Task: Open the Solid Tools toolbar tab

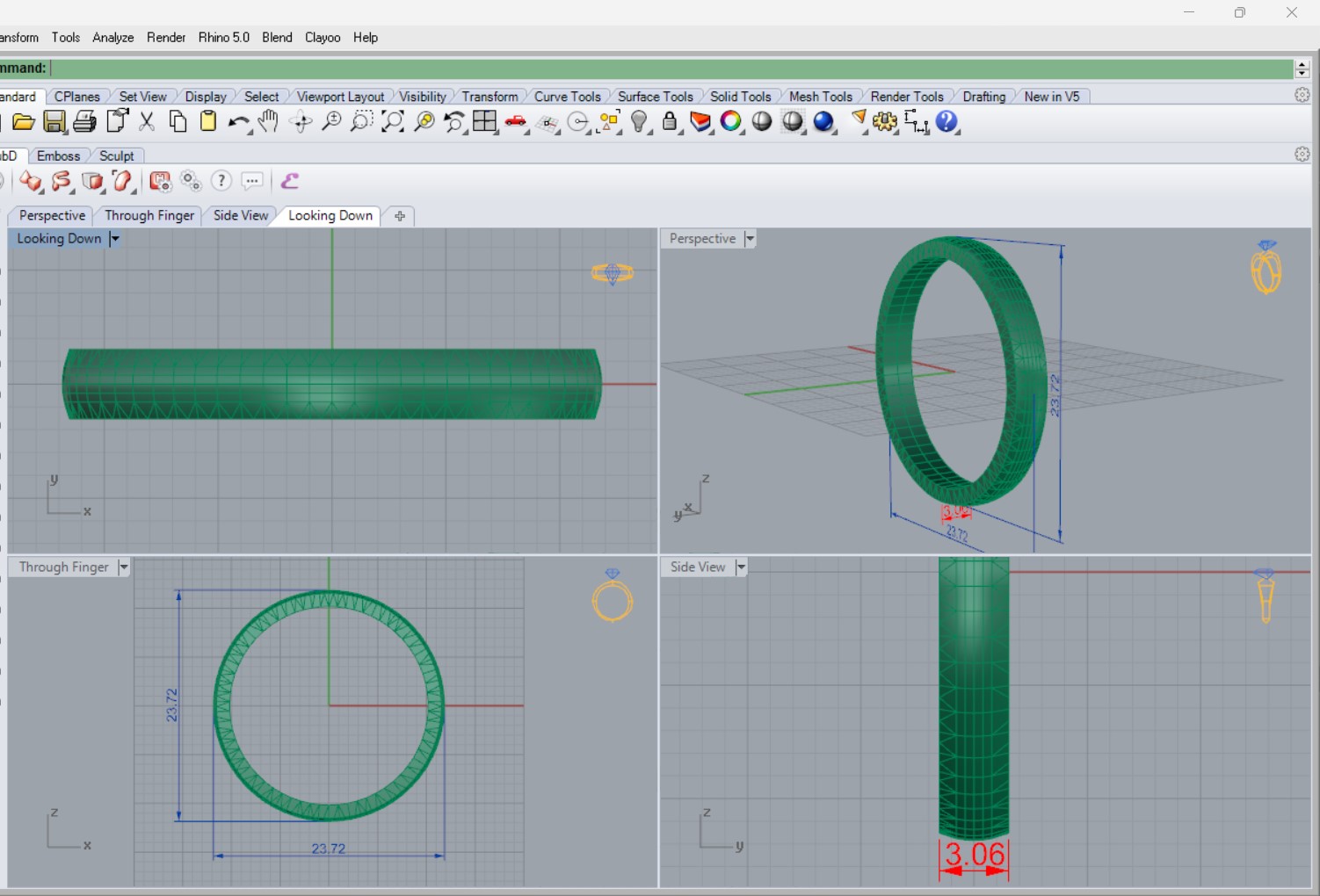Action: [740, 97]
